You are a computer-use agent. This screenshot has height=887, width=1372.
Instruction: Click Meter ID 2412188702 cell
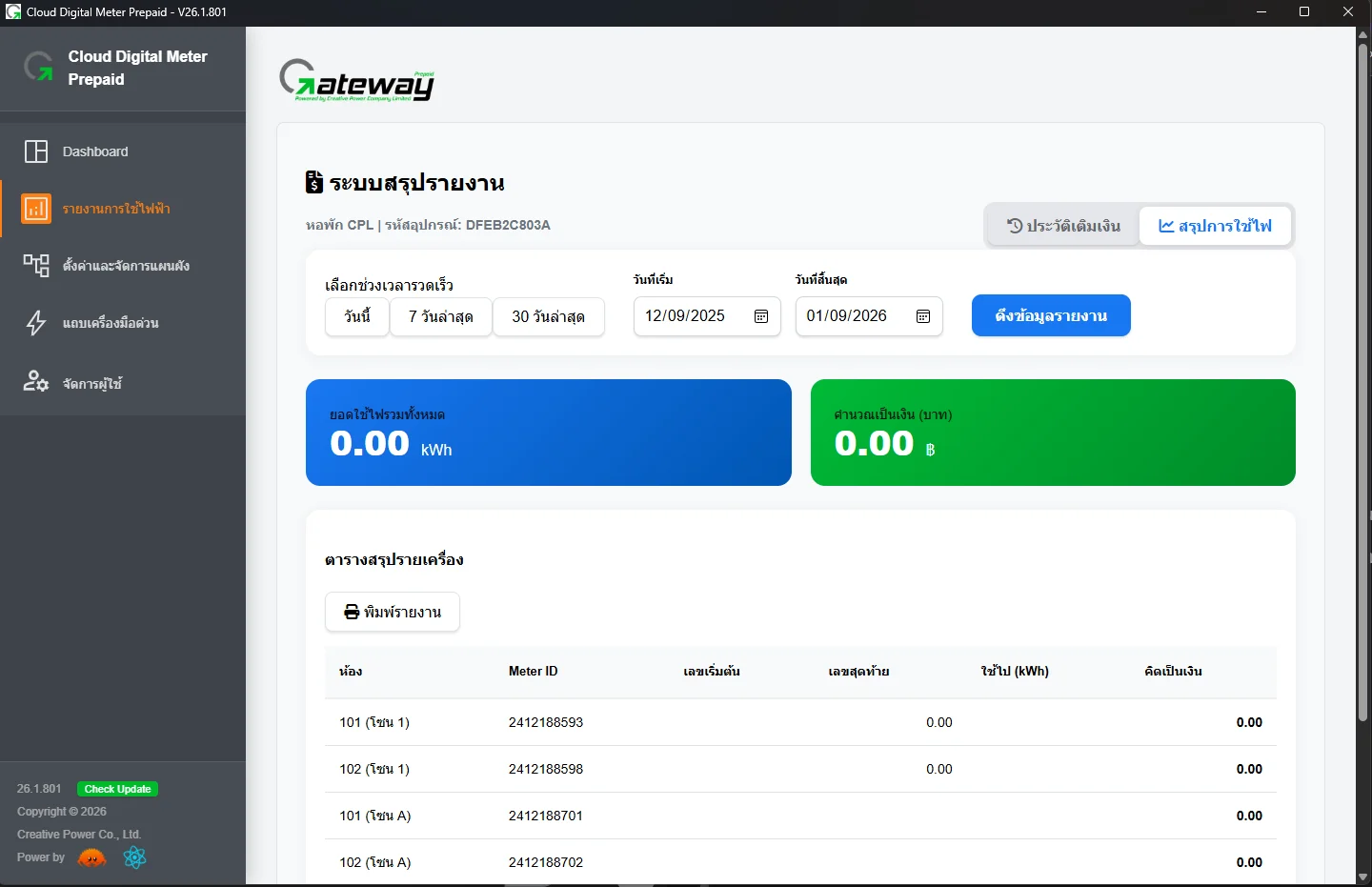click(x=546, y=862)
